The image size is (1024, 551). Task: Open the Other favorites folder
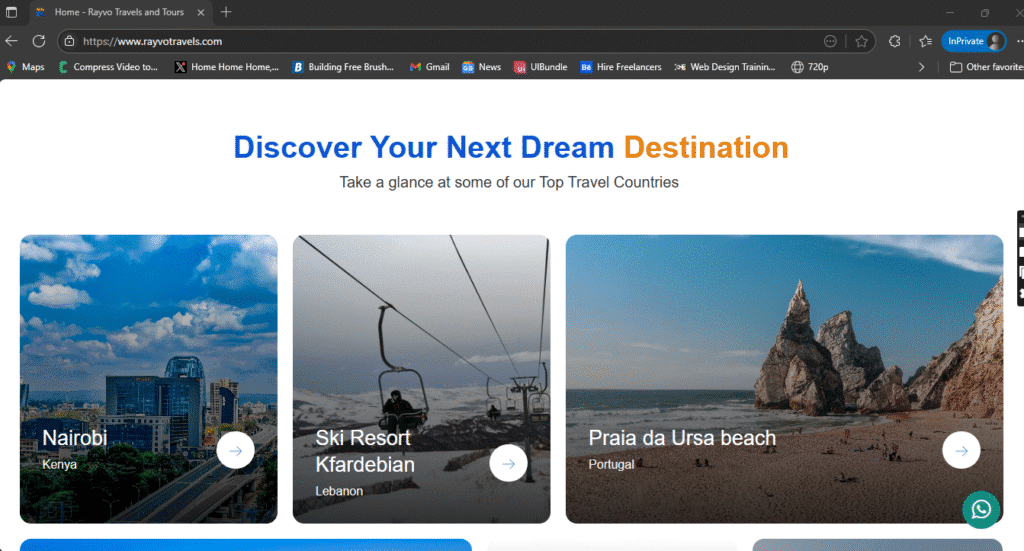pyautogui.click(x=986, y=67)
